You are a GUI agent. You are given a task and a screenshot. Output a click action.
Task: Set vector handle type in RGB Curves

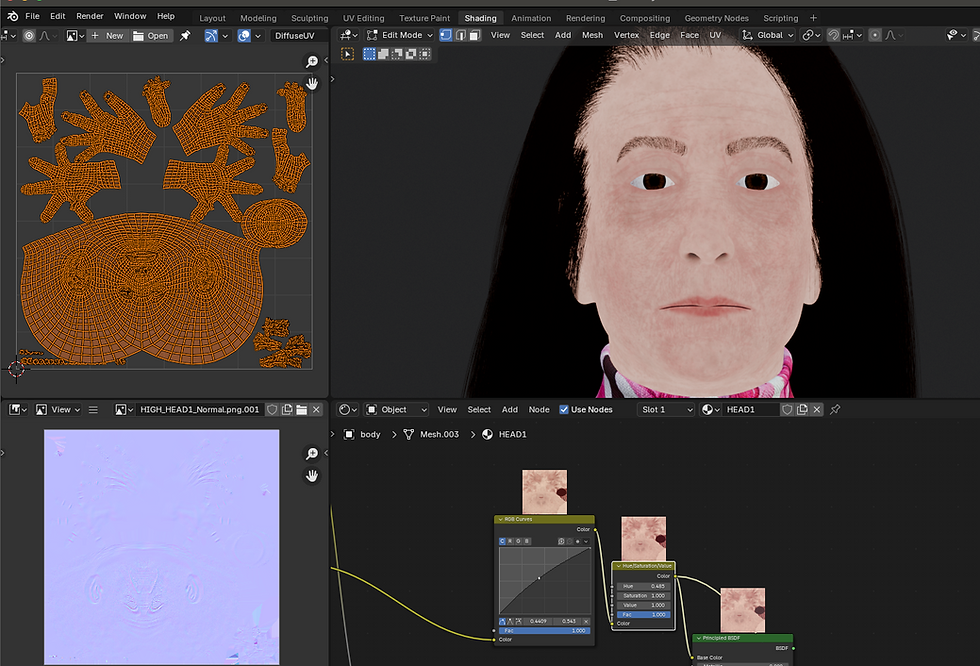(511, 622)
